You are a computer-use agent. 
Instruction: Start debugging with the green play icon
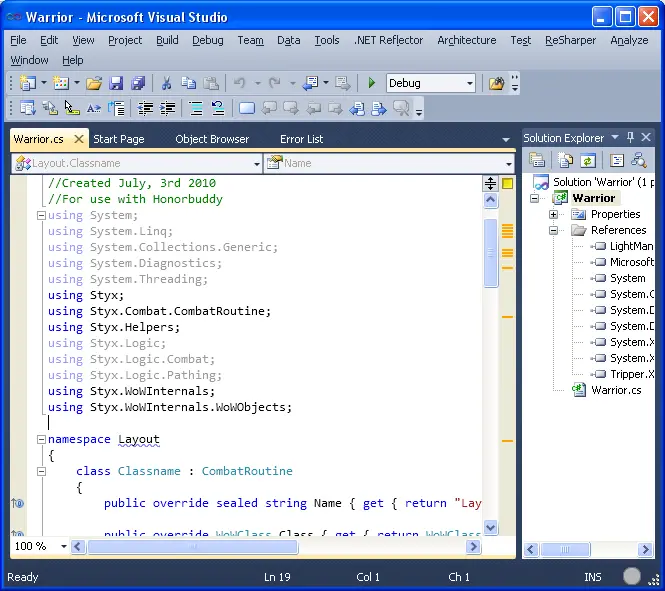pyautogui.click(x=372, y=83)
